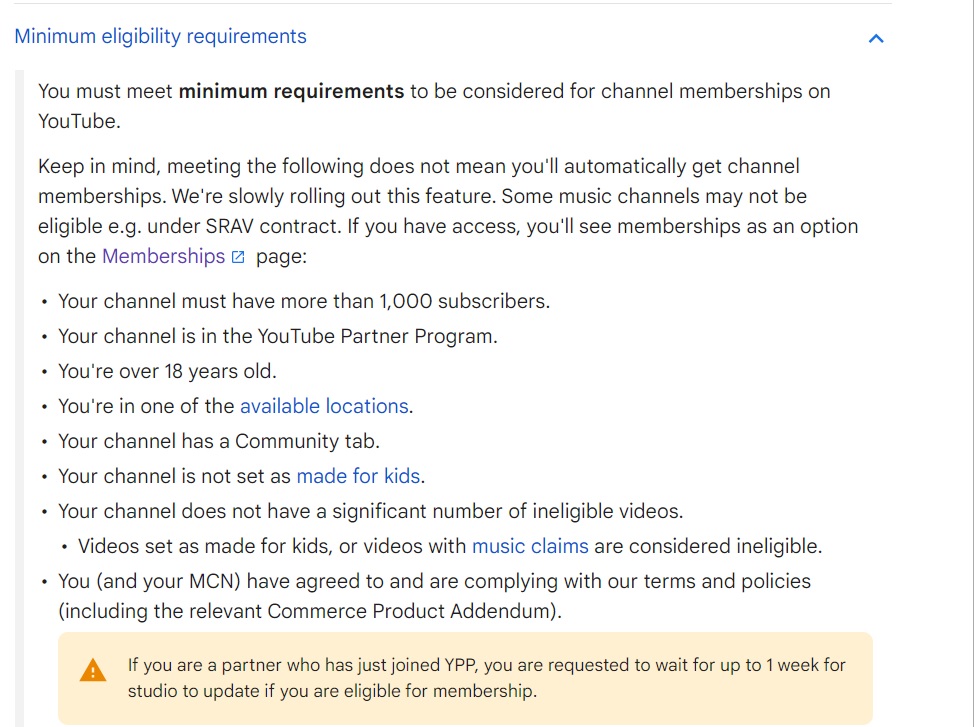Click the YouTube Partner Program requirement line

coord(278,336)
